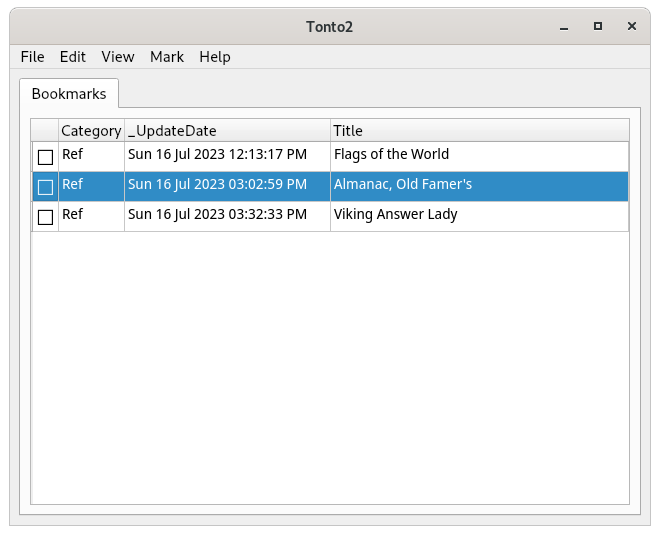The image size is (660, 535).
Task: Open the View menu
Action: 118,57
